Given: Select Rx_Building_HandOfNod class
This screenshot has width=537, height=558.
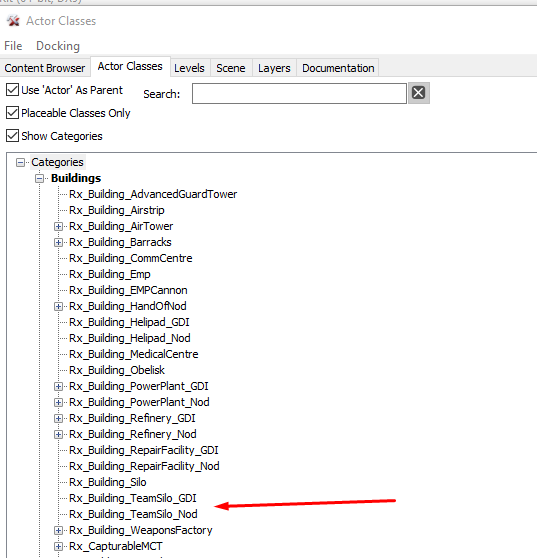Looking at the screenshot, I should [x=128, y=306].
